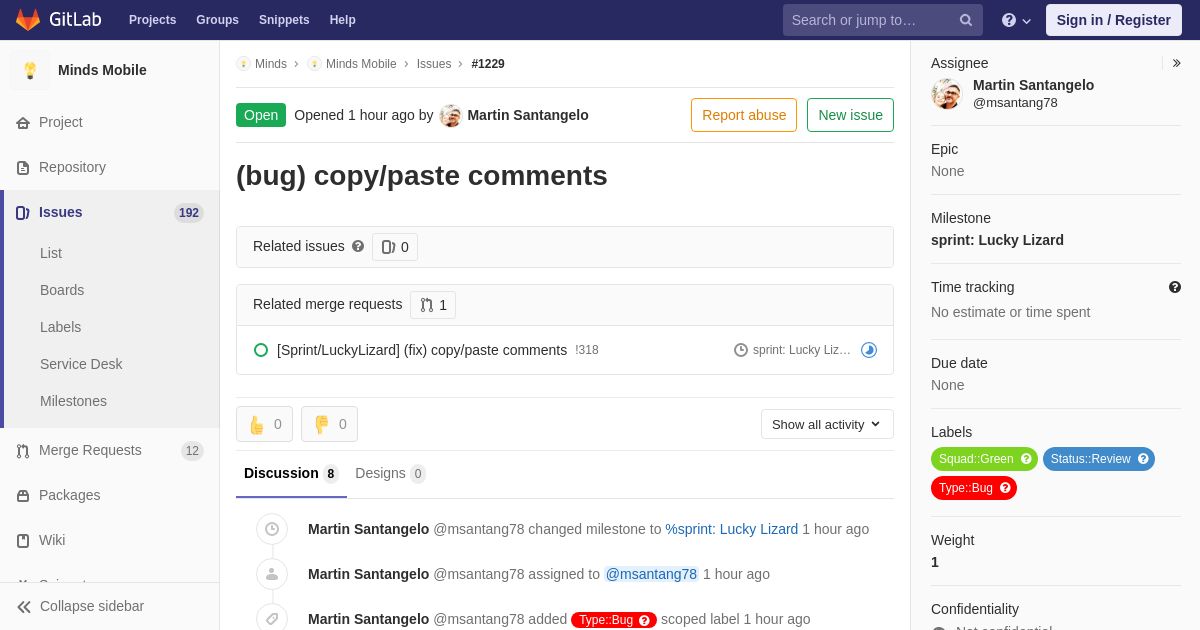Click the thumbs up reaction

click(264, 424)
